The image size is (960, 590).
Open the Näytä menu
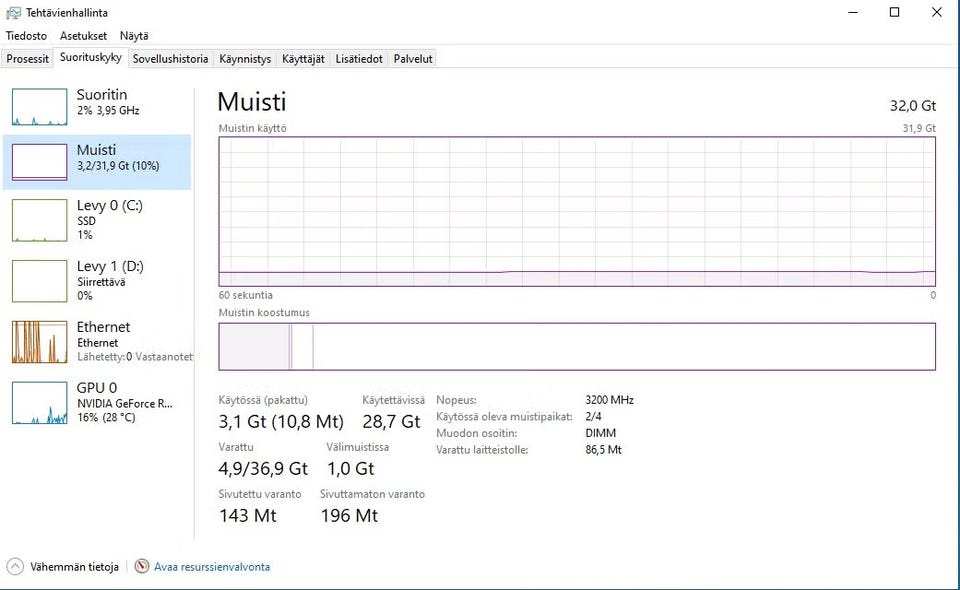tap(134, 36)
